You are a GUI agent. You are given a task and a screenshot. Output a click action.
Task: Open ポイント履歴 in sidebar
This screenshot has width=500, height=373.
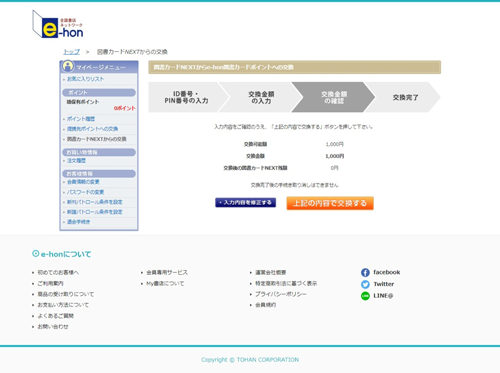click(81, 119)
